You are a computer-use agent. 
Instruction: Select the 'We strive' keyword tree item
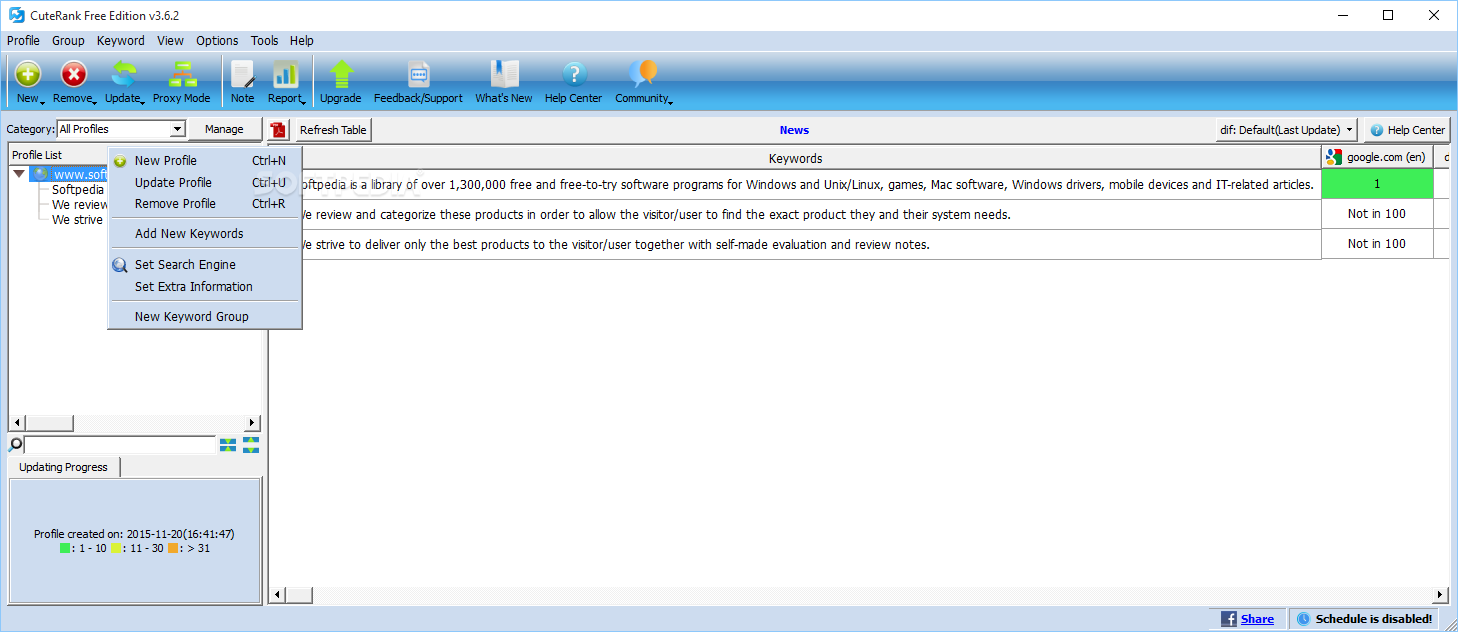77,219
